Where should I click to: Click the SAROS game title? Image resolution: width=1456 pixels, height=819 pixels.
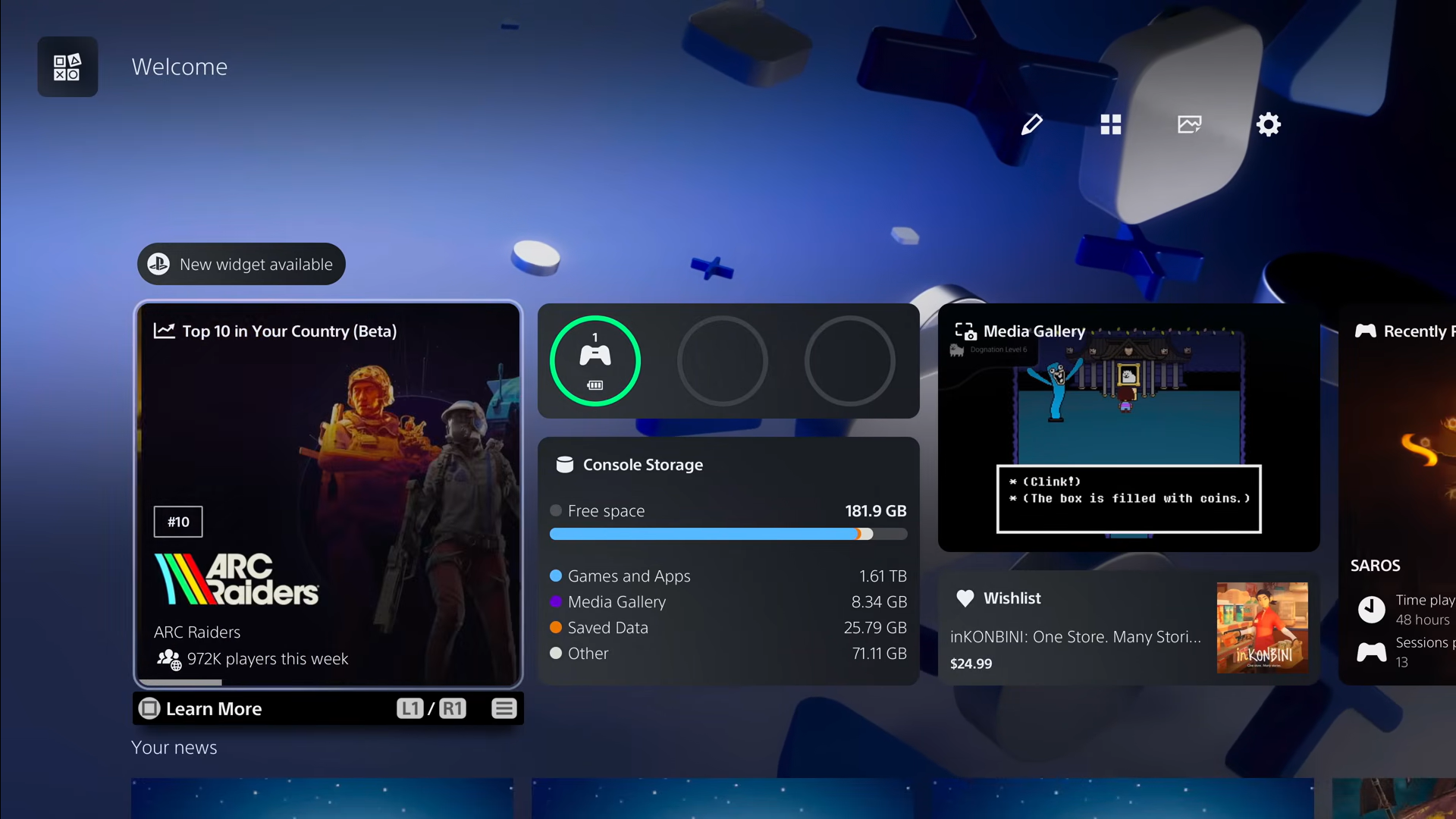1375,566
